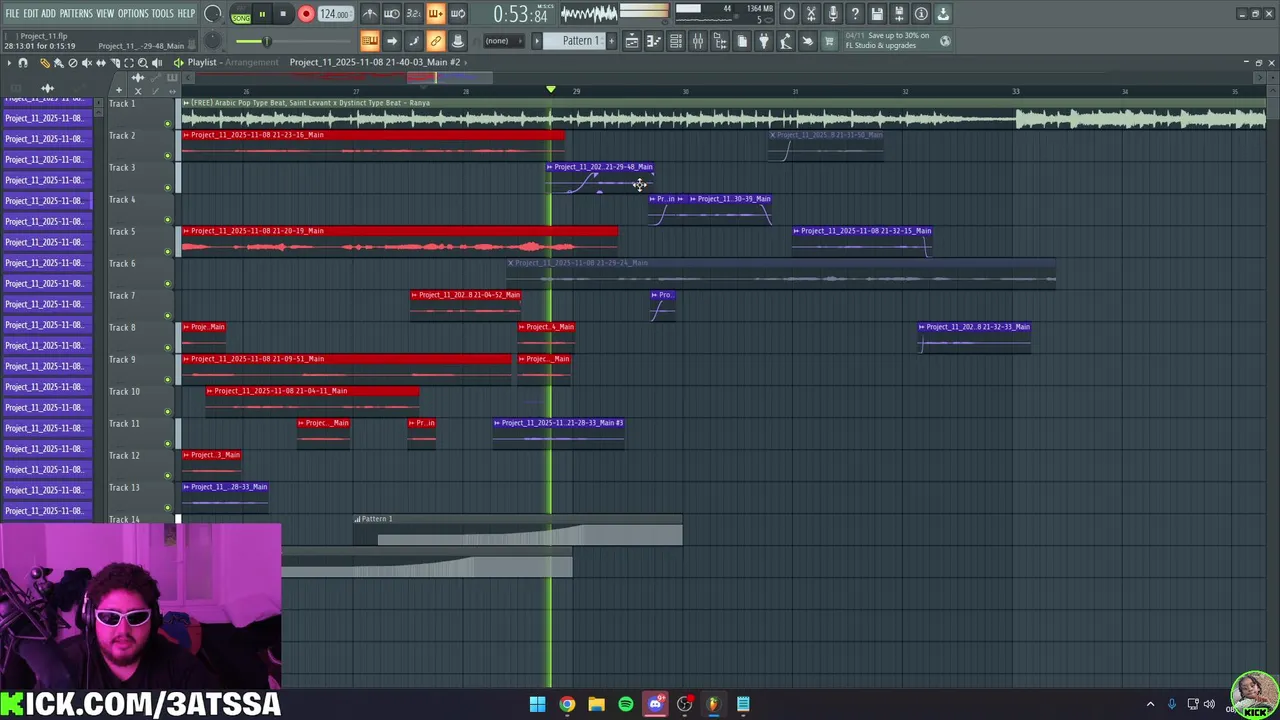Click the 124.000 tempo field
The image size is (1280, 720).
[335, 14]
